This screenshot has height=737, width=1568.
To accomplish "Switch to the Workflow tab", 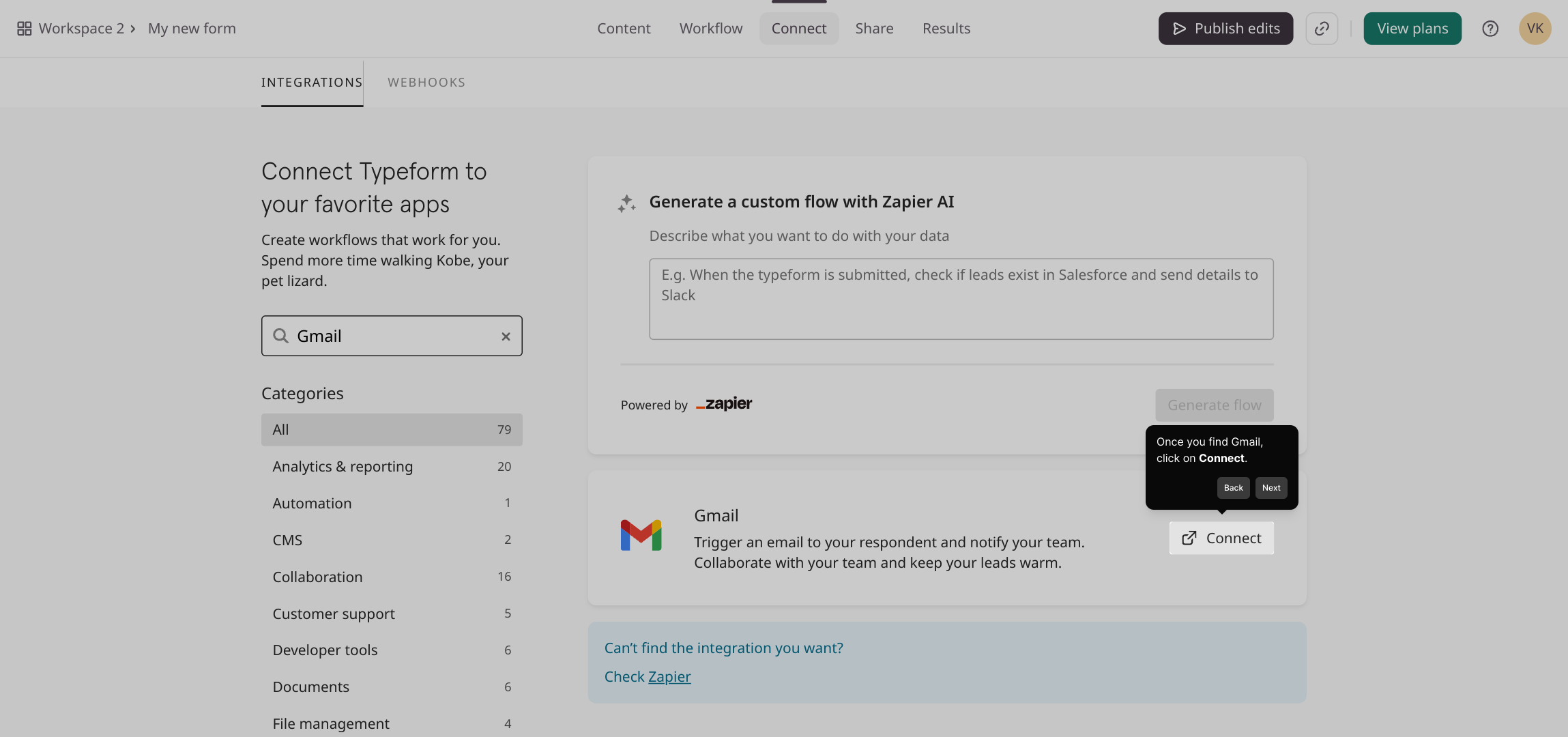I will [x=711, y=29].
